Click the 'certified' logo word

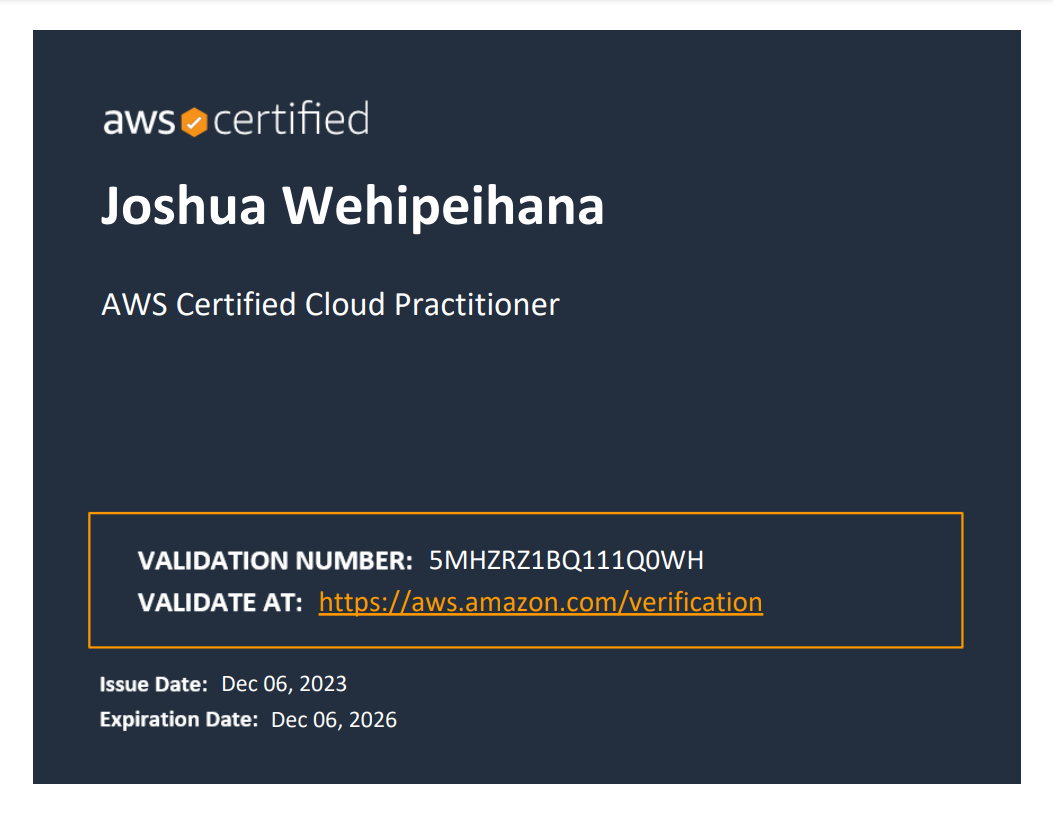click(291, 118)
